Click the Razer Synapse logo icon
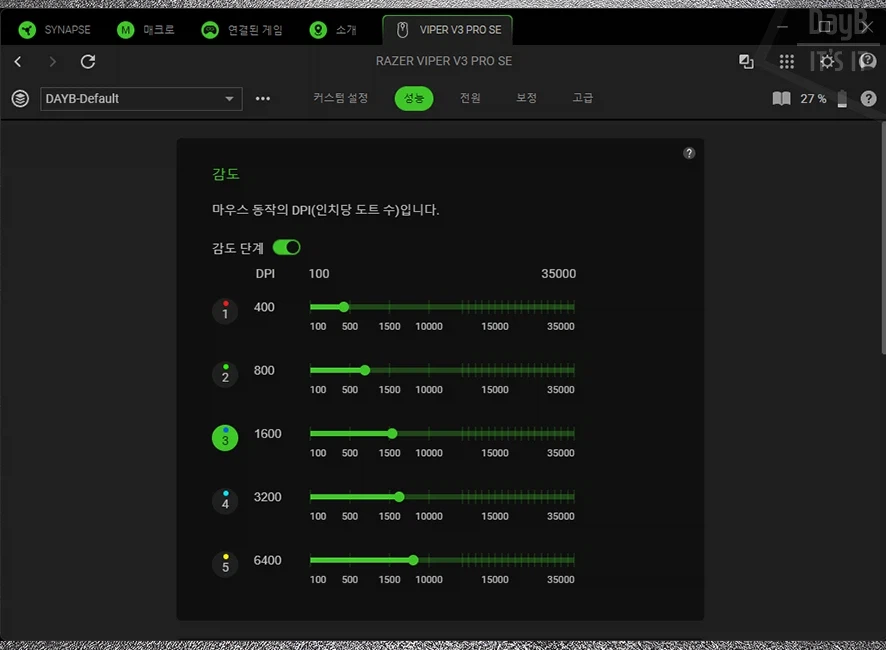 pyautogui.click(x=26, y=29)
